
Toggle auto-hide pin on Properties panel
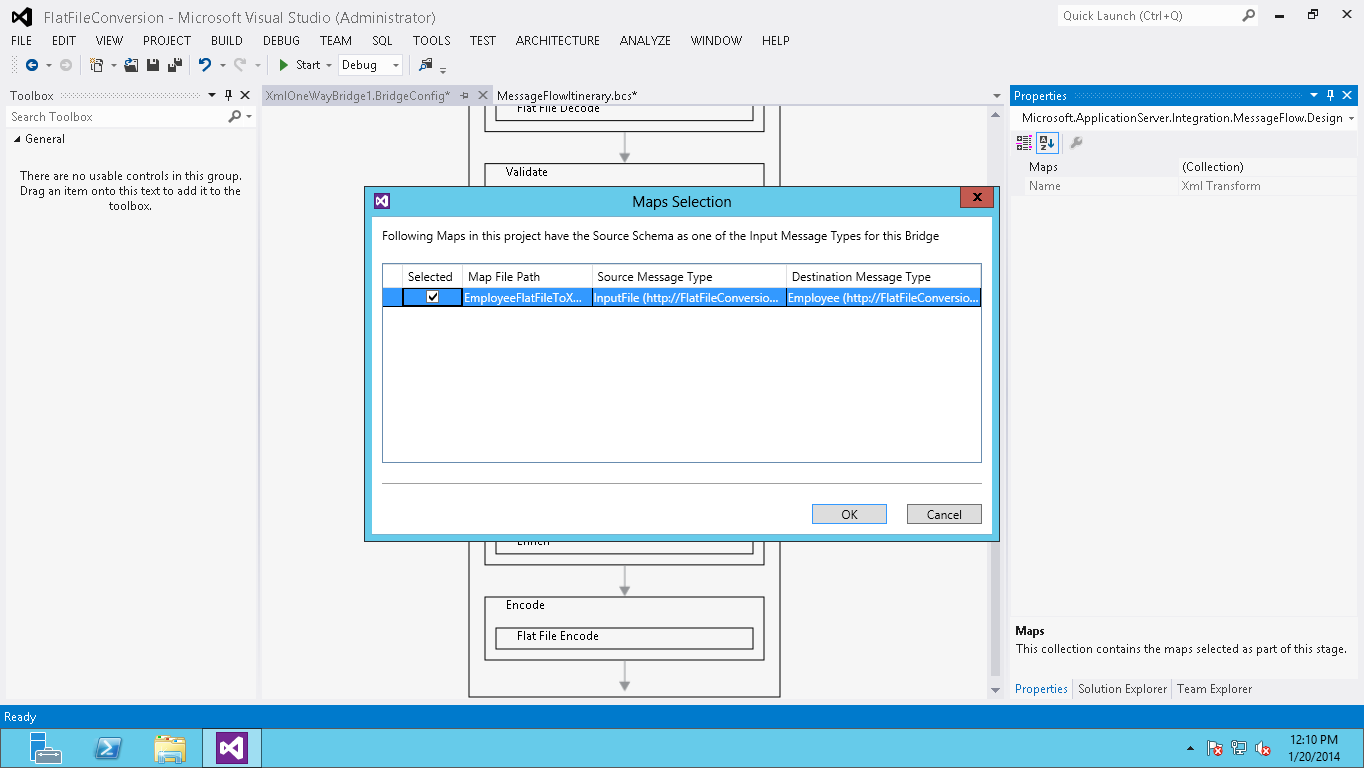[x=1330, y=95]
